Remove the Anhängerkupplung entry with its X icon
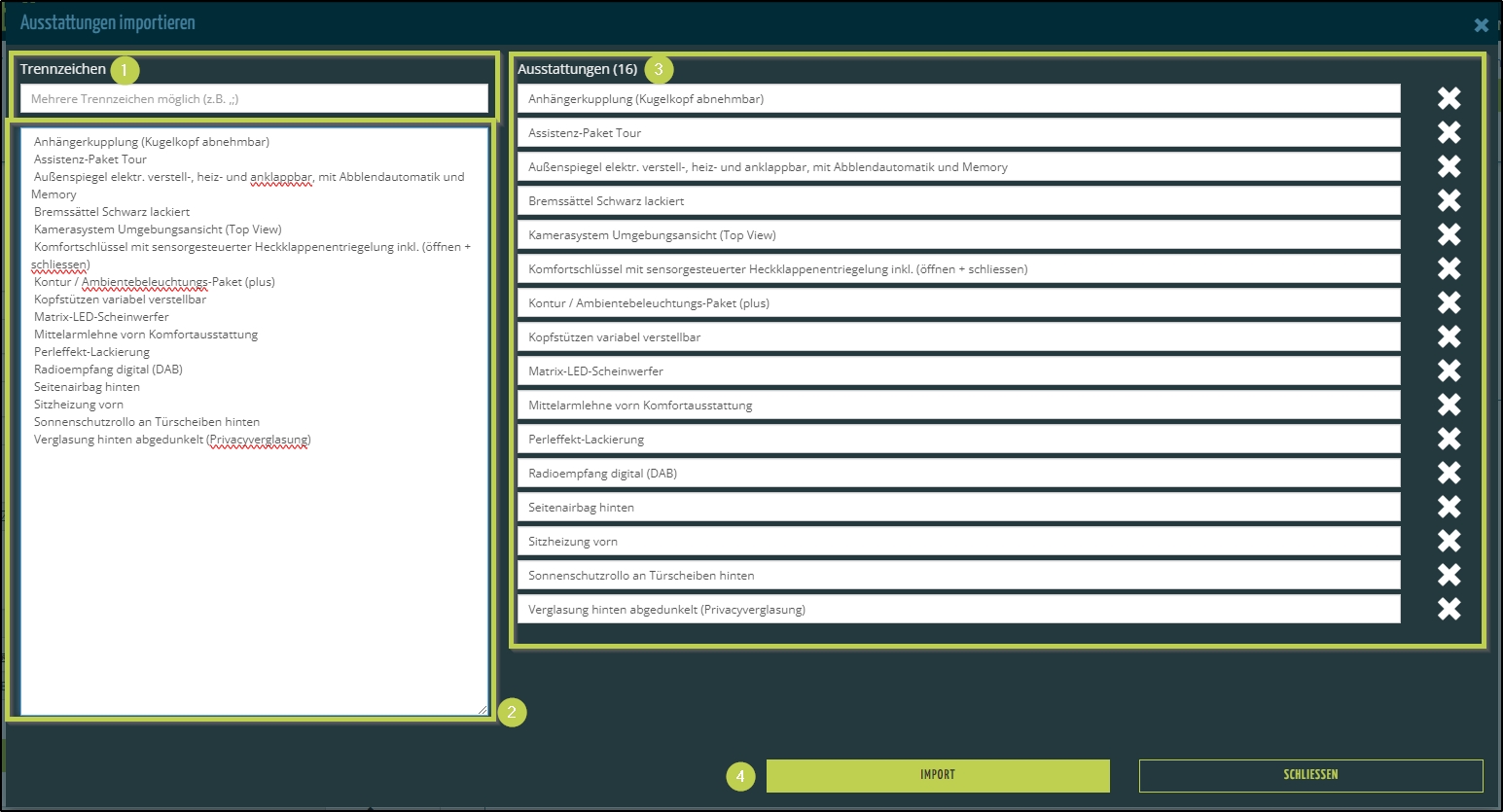Screen dimensions: 1503x812 [1449, 98]
